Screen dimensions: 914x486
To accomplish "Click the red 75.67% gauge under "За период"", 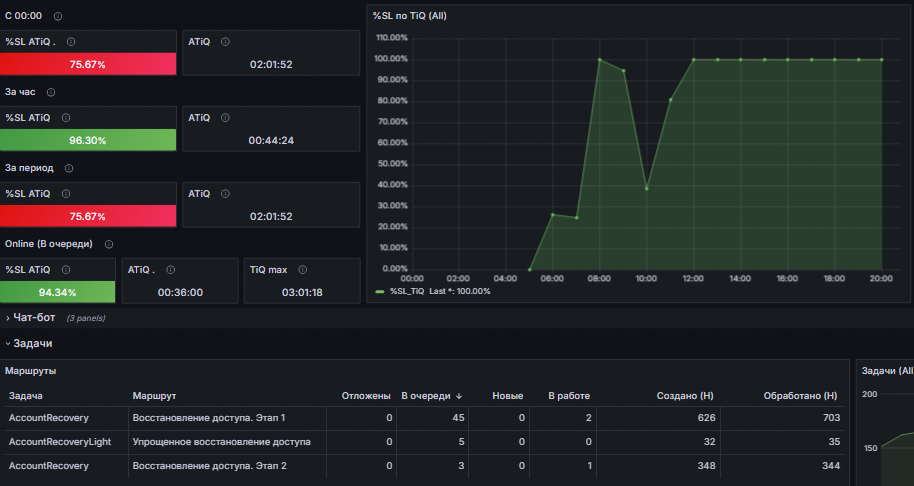I will click(88, 216).
